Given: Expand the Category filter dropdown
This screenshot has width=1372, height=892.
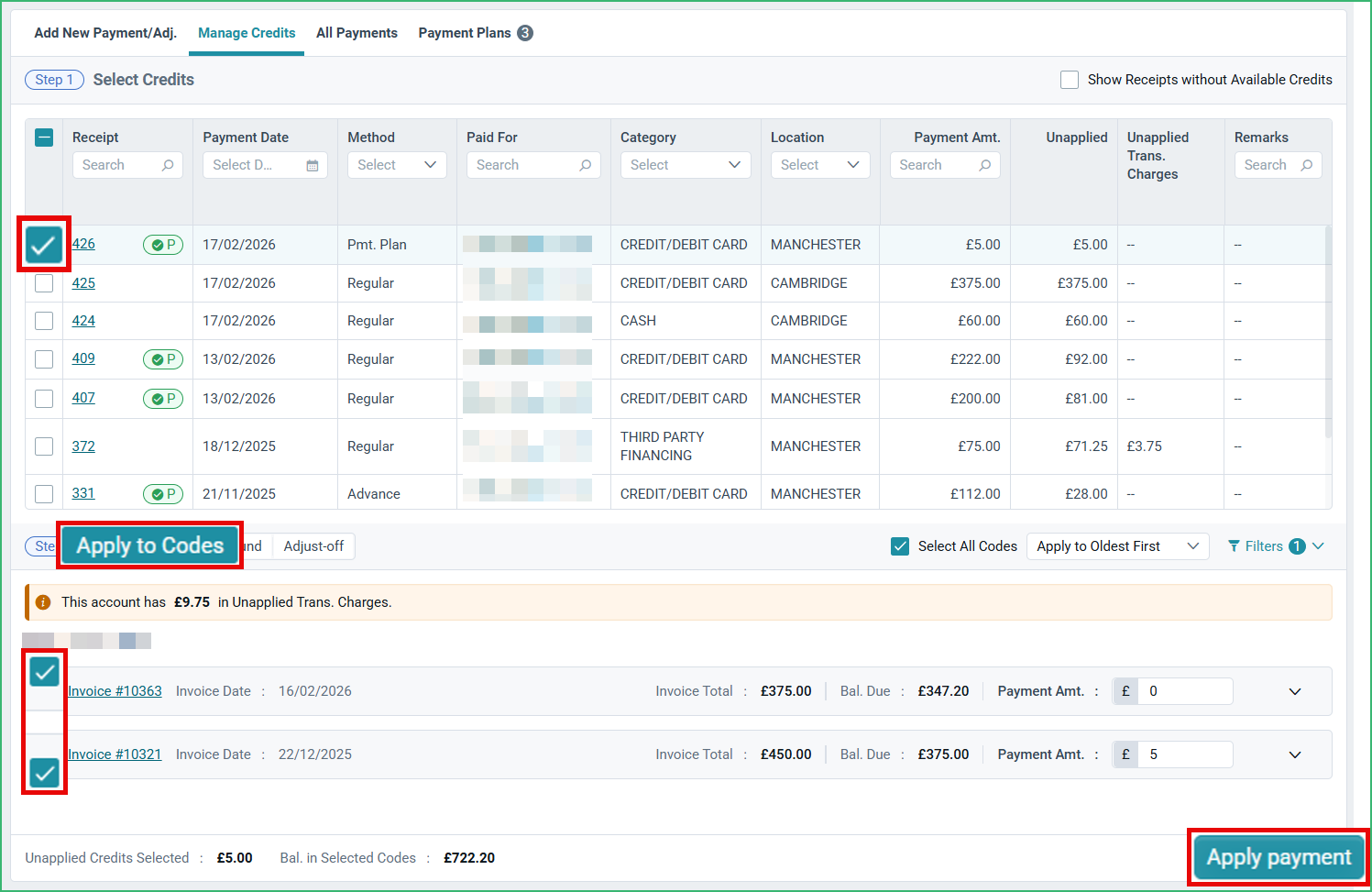Looking at the screenshot, I should click(x=686, y=165).
